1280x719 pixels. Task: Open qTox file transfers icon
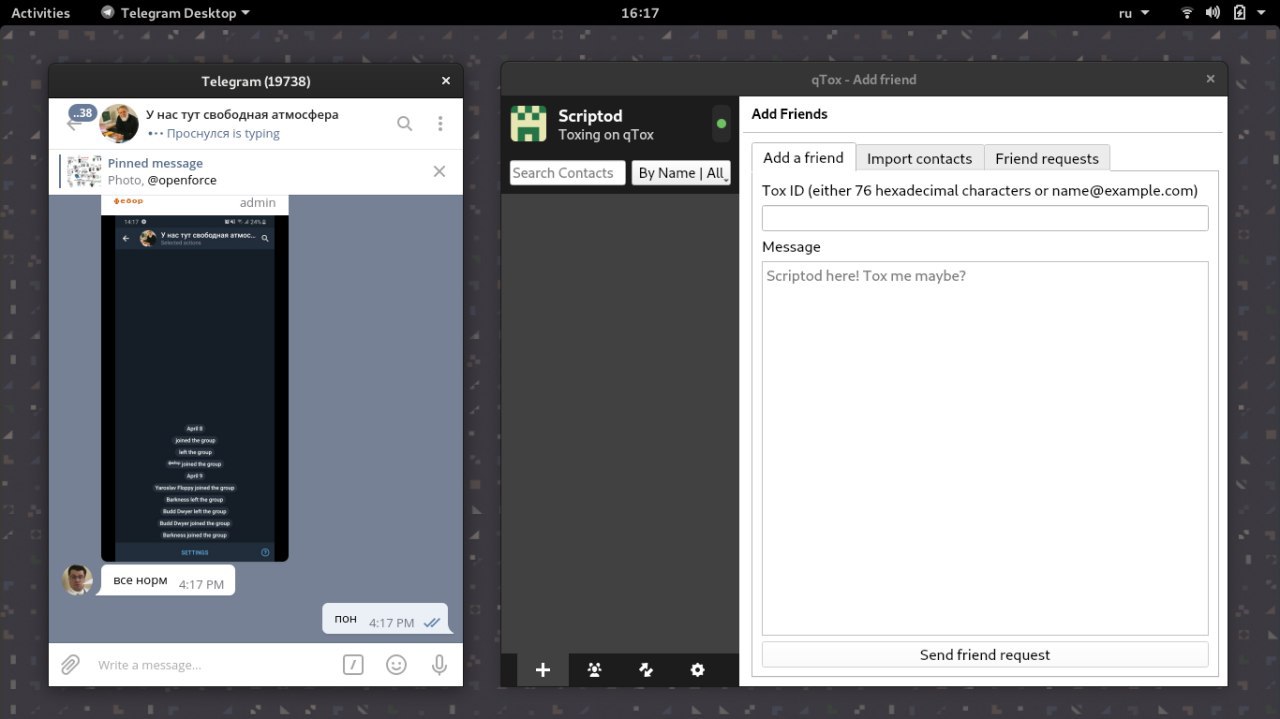point(646,670)
